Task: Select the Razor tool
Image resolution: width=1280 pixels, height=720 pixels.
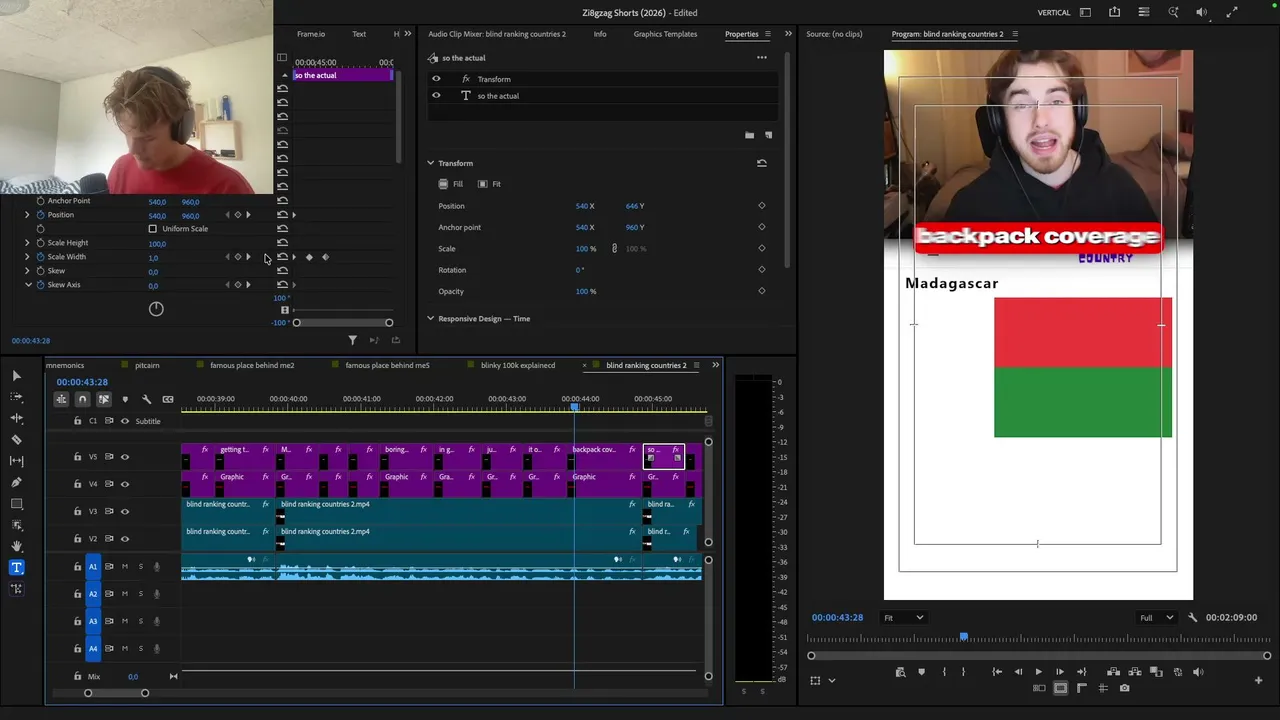Action: pyautogui.click(x=17, y=439)
